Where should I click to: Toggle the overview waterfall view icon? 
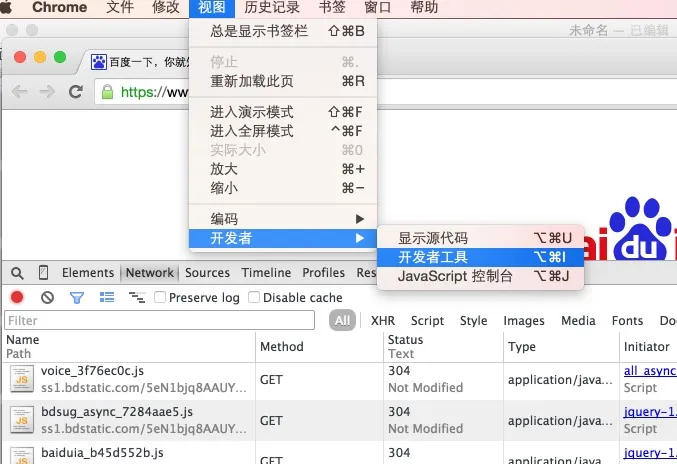(x=137, y=297)
